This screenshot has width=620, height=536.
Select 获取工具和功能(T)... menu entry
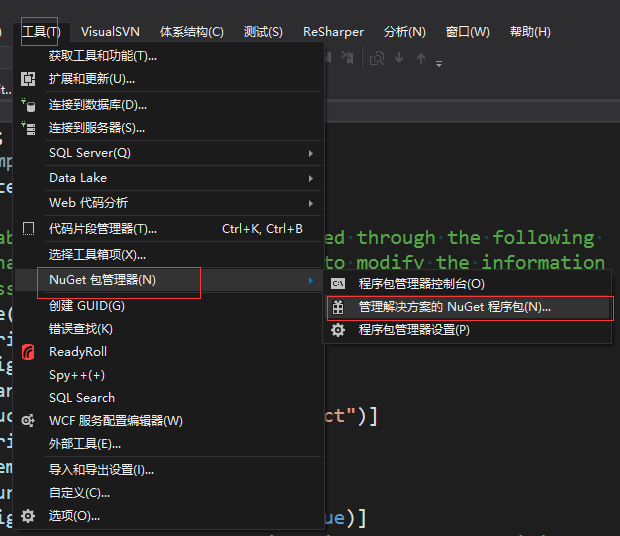168,56
